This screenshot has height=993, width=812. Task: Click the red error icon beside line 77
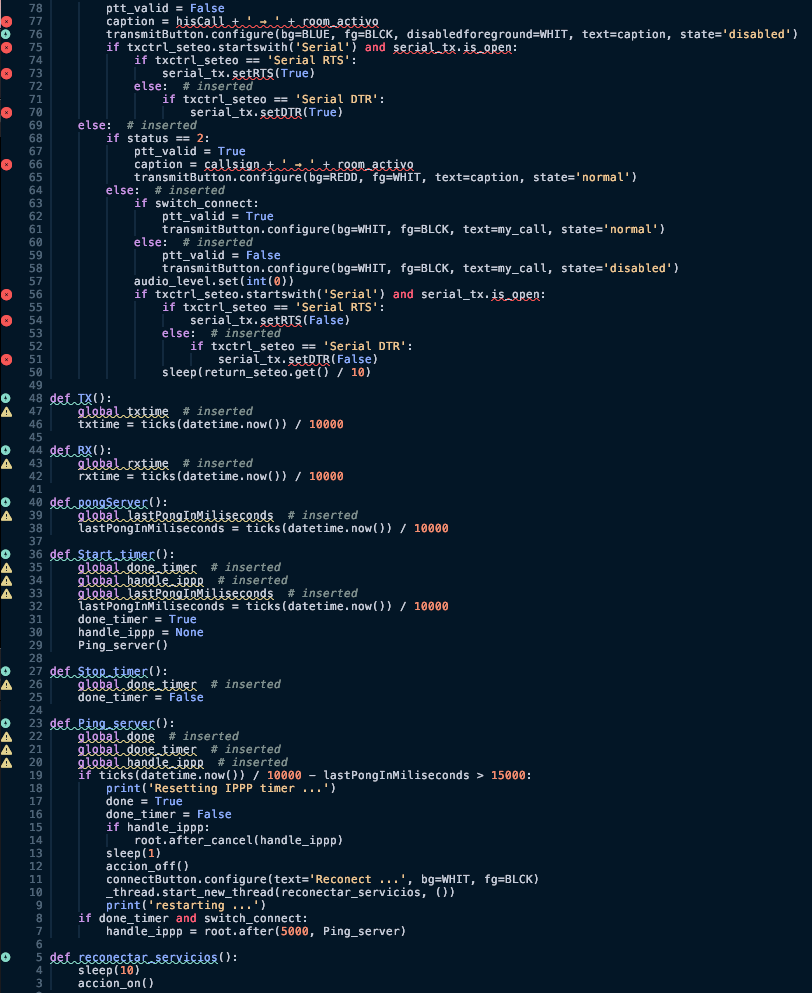[x=6, y=22]
